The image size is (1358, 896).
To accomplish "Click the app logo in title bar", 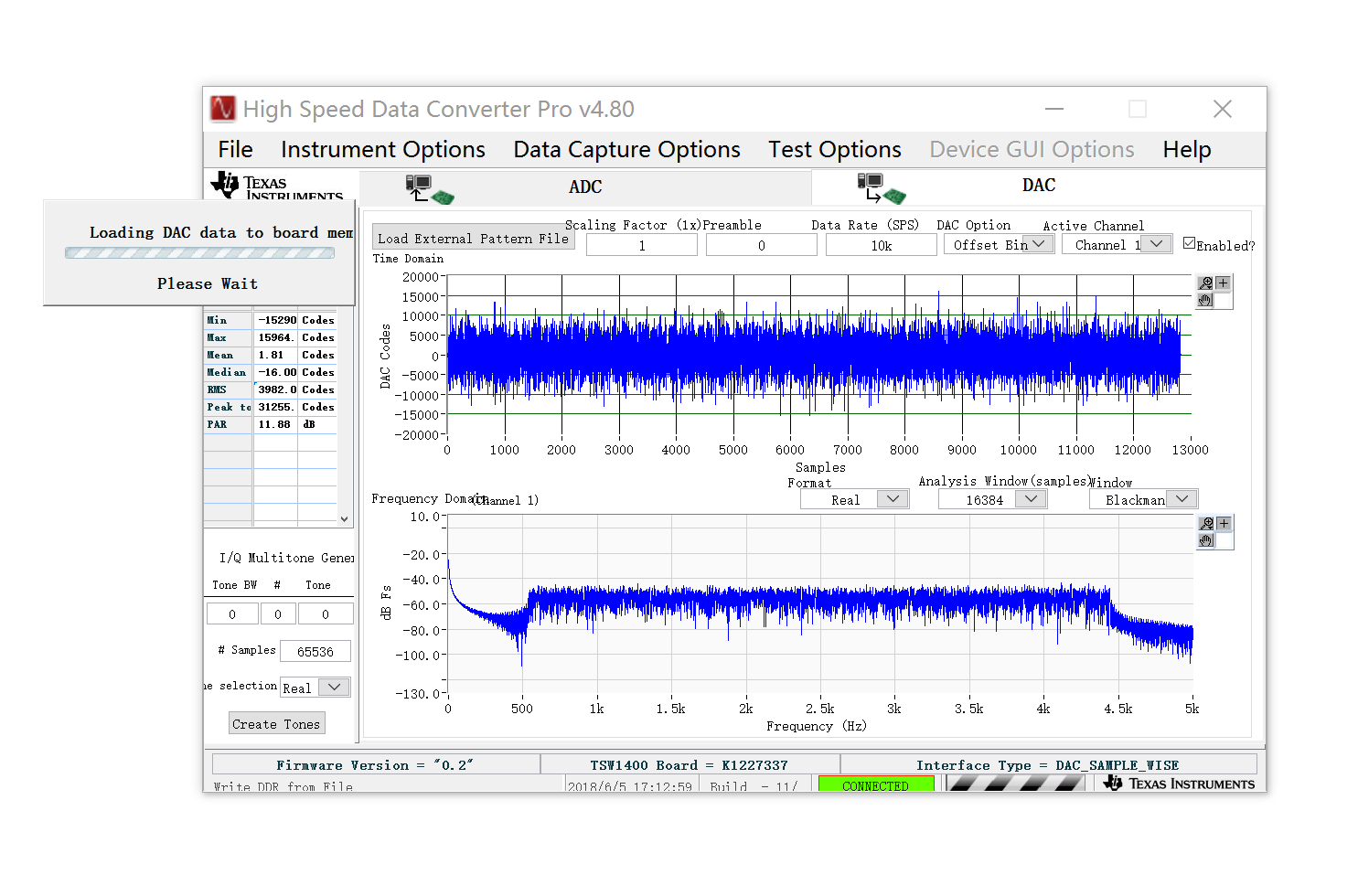I will [x=223, y=109].
